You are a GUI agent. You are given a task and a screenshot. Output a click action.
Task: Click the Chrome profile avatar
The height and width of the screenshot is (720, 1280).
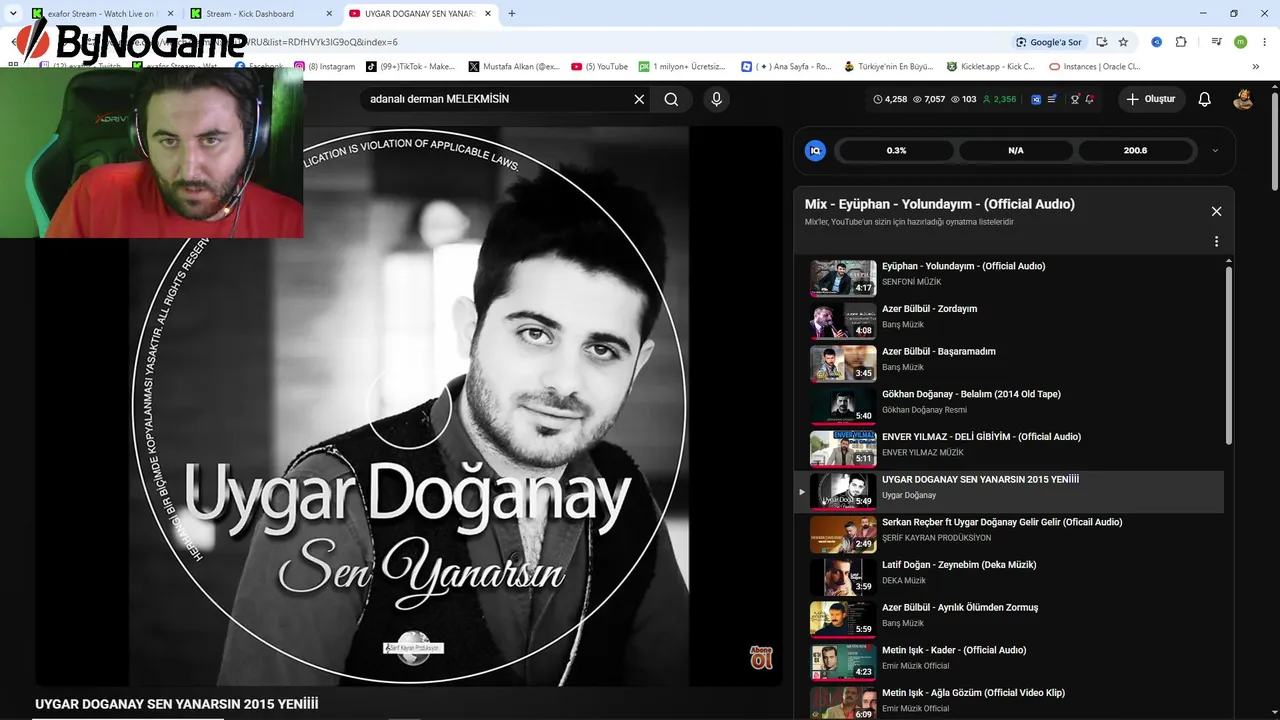(1240, 42)
